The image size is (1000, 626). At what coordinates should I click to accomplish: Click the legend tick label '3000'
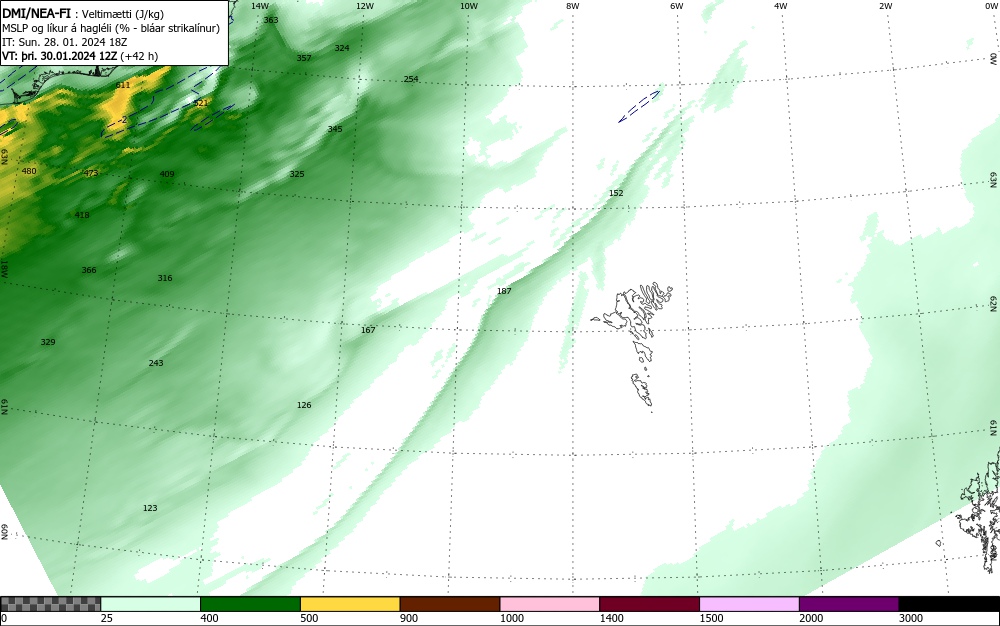[911, 618]
